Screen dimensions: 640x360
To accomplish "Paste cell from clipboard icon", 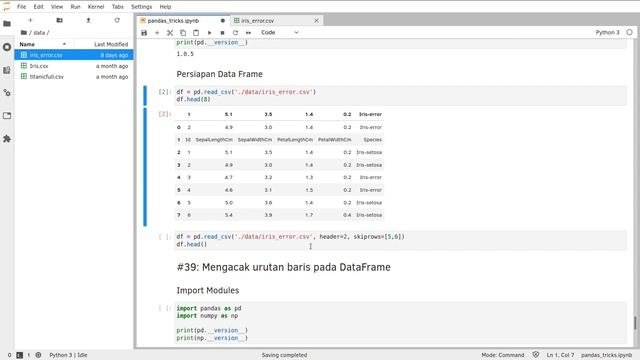I will tap(196, 33).
